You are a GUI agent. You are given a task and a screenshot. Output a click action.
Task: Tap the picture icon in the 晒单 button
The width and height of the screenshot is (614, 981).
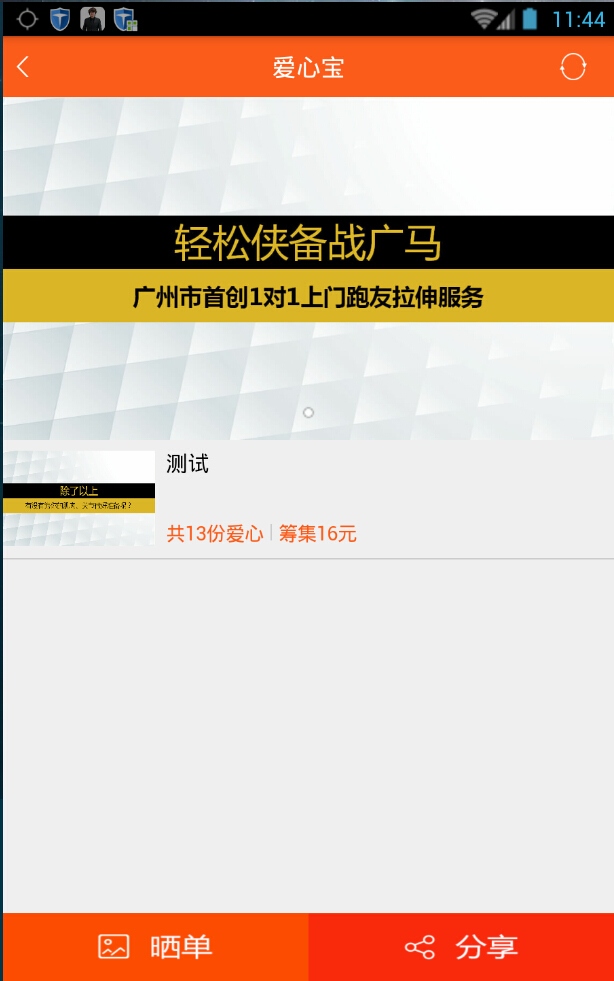pyautogui.click(x=114, y=946)
